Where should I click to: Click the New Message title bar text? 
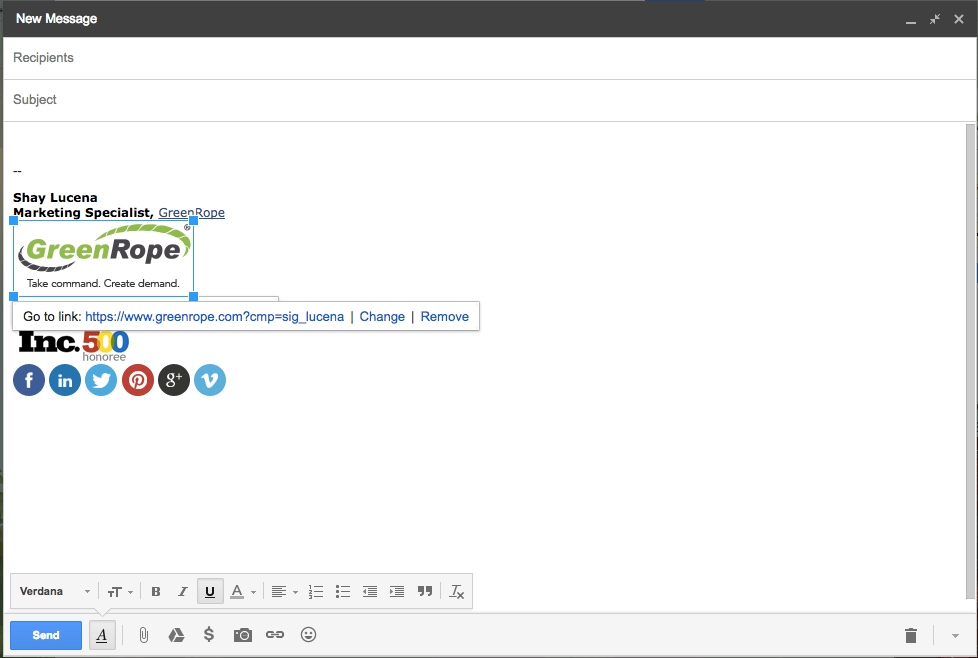(57, 19)
